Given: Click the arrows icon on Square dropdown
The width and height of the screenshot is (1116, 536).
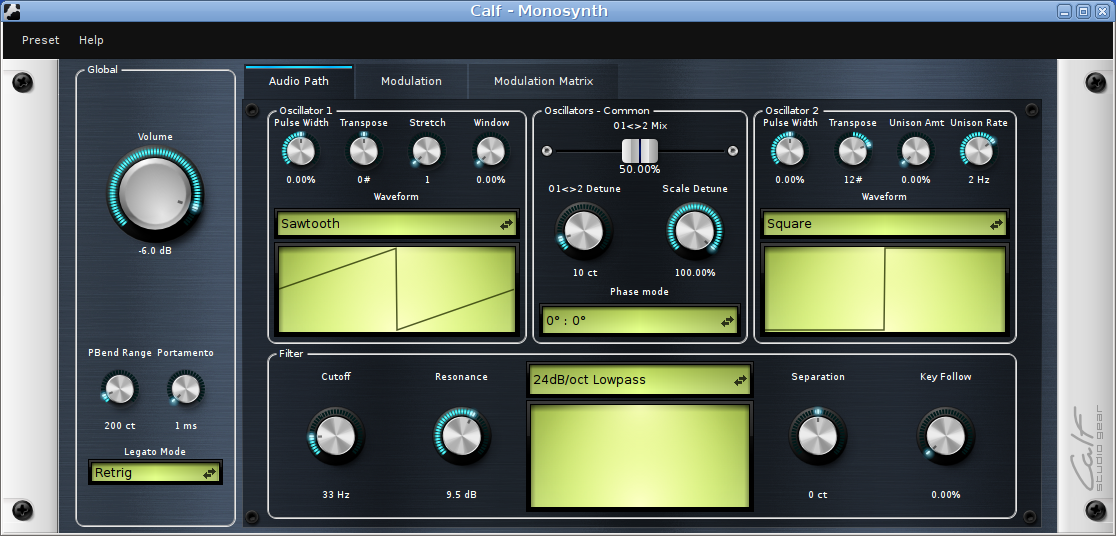Looking at the screenshot, I should [996, 224].
